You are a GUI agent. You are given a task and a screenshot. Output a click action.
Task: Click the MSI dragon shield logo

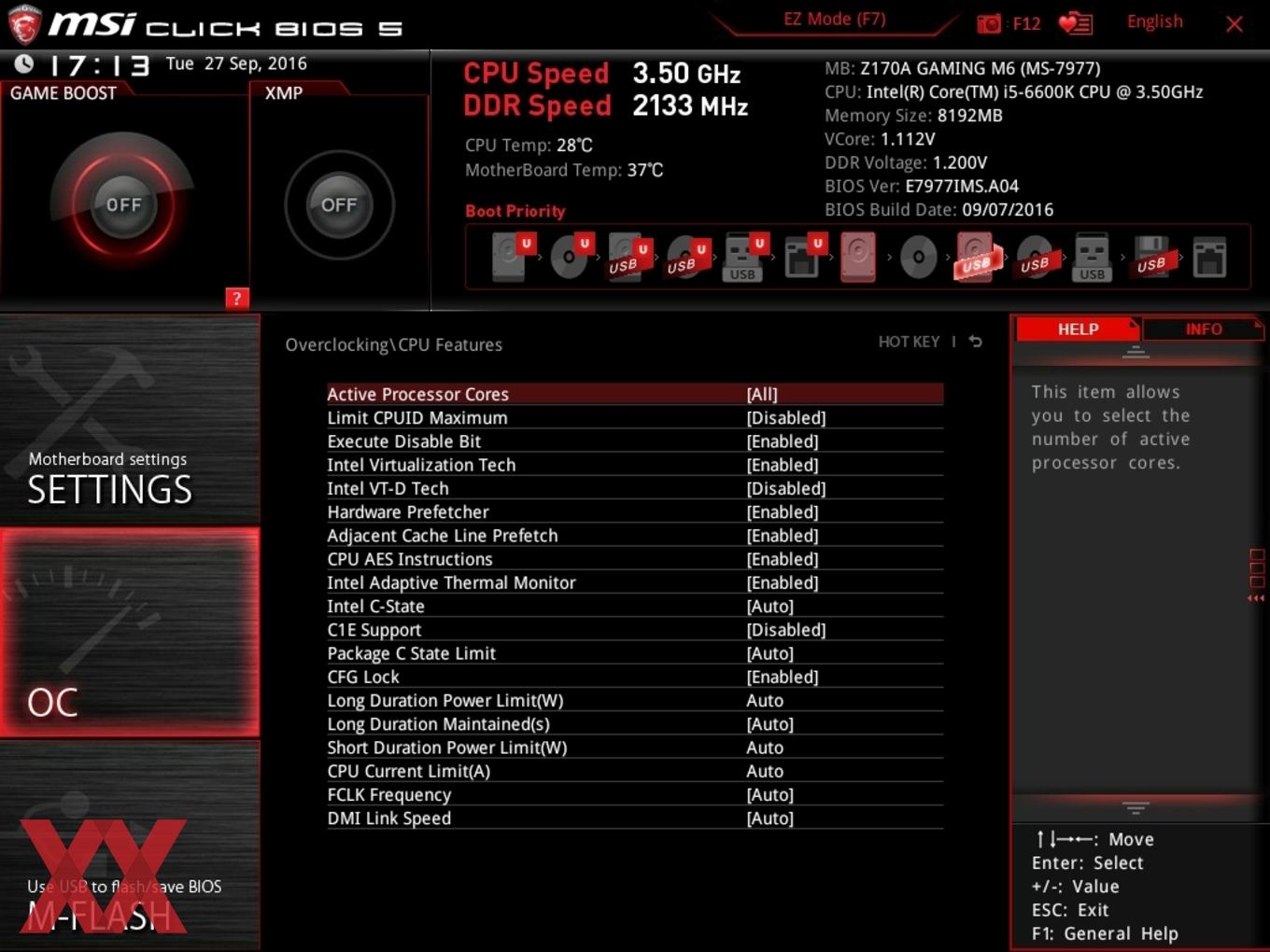(x=24, y=25)
